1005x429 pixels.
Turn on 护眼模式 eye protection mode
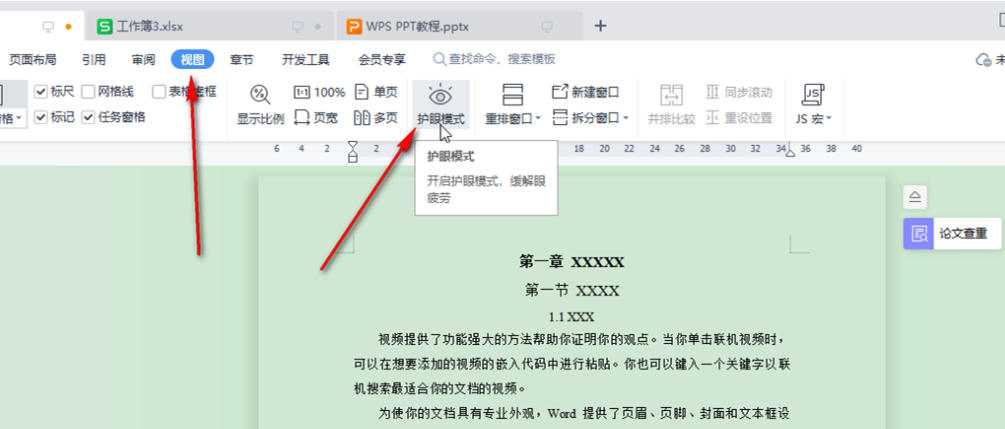coord(441,105)
